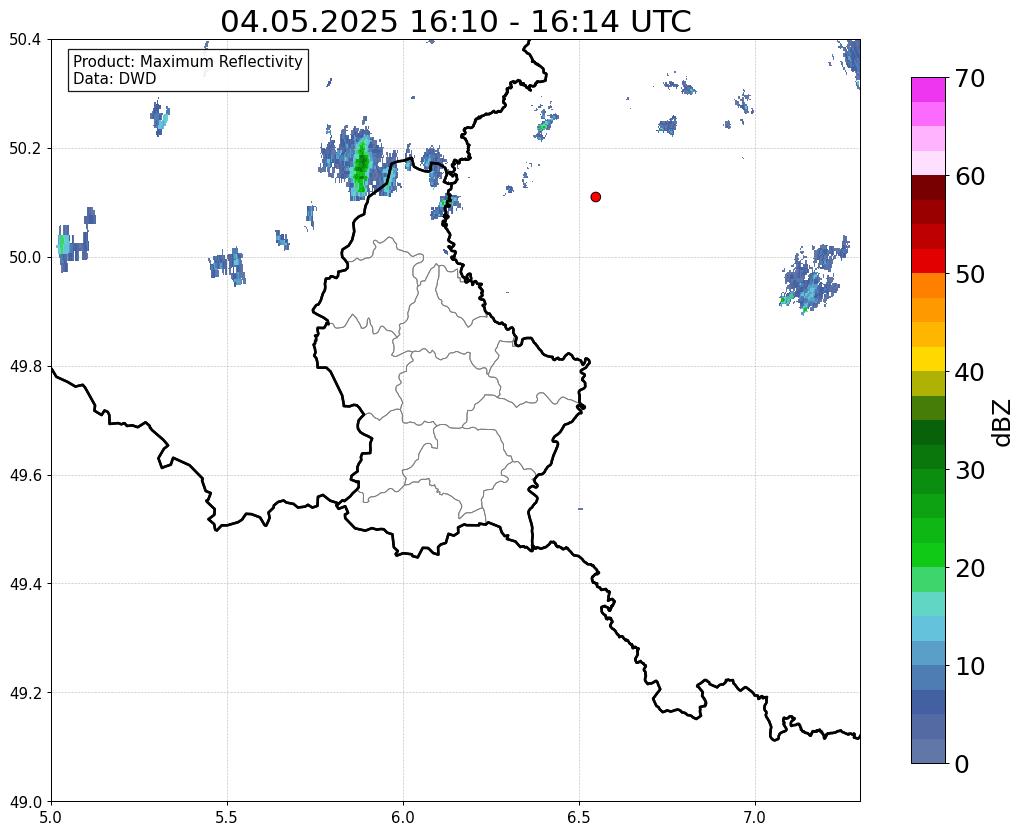
Task: Click latitude label 49.2 on y-axis
Action: 25,693
